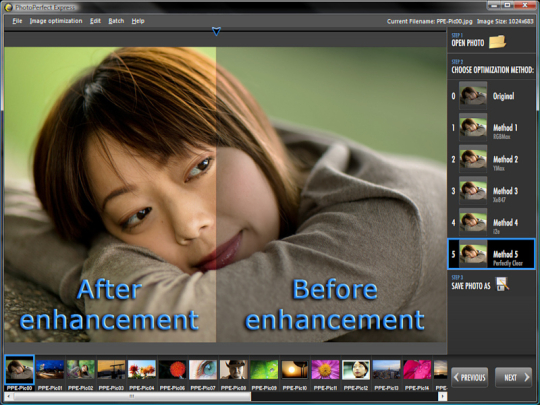Select thumbnail PPE-Pic06 red flower
The height and width of the screenshot is (405, 540).
pyautogui.click(x=173, y=370)
